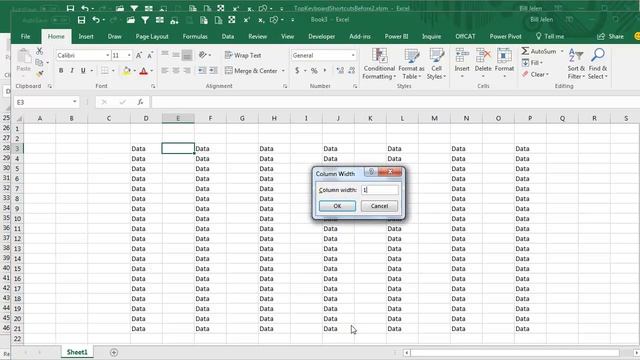Open the Developer ribbon tab

[x=322, y=36]
